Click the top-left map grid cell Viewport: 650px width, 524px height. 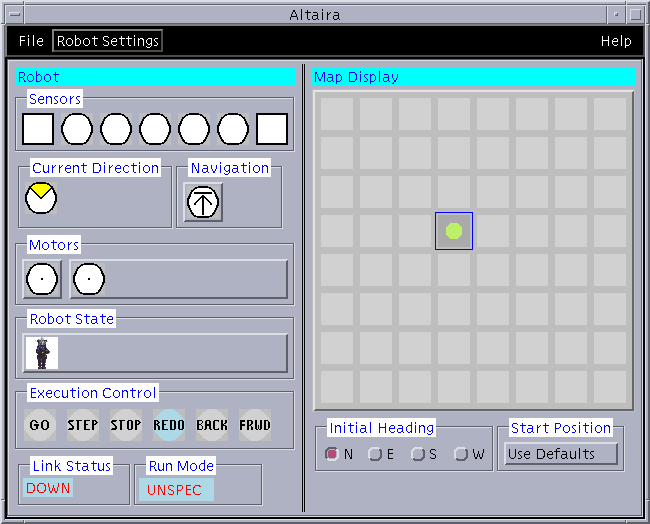pyautogui.click(x=337, y=114)
